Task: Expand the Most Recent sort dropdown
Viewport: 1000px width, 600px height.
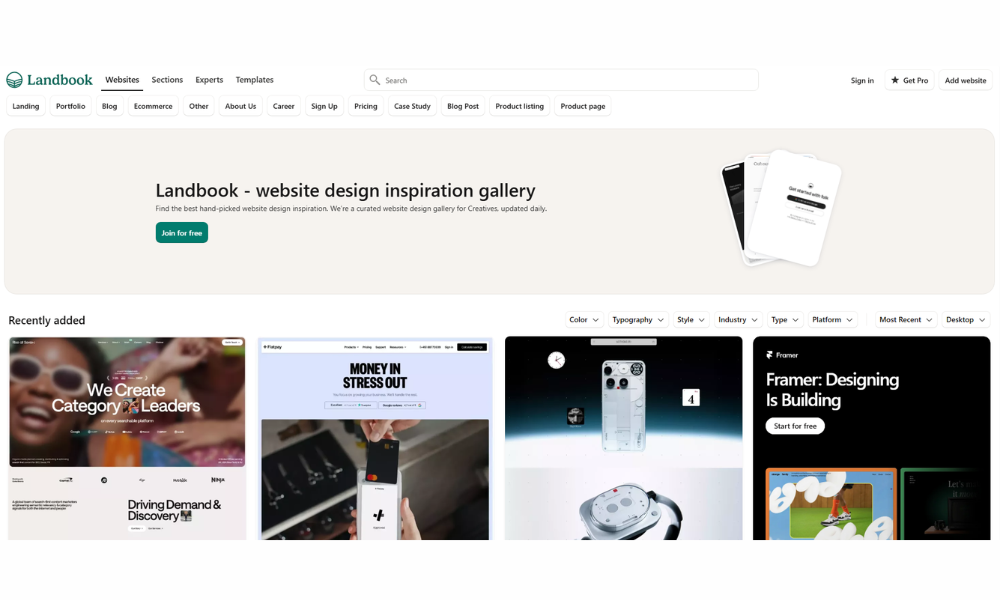Action: click(905, 319)
